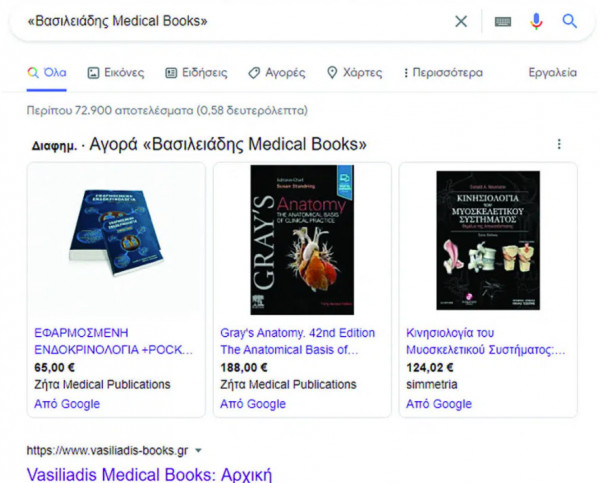Open the Gray's Anatomy 42nd Edition link
600x483 pixels.
[297, 341]
